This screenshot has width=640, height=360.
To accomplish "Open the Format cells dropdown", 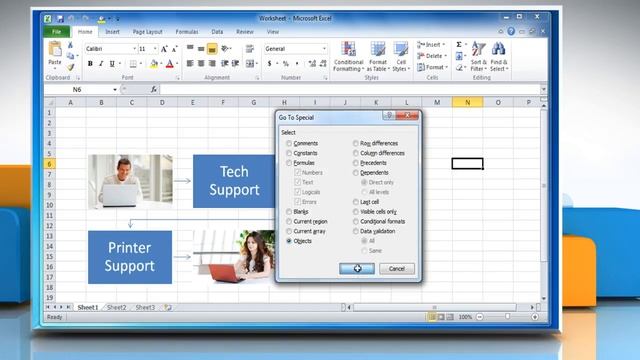I will (433, 67).
